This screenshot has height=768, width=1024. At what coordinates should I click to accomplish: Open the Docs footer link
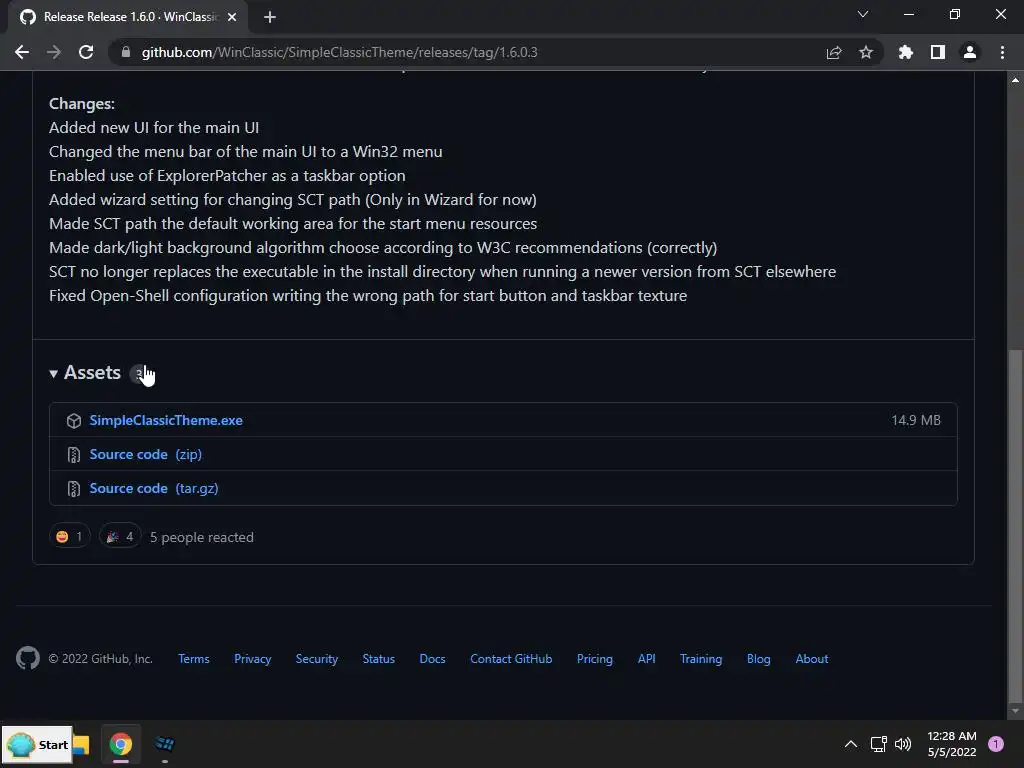432,659
